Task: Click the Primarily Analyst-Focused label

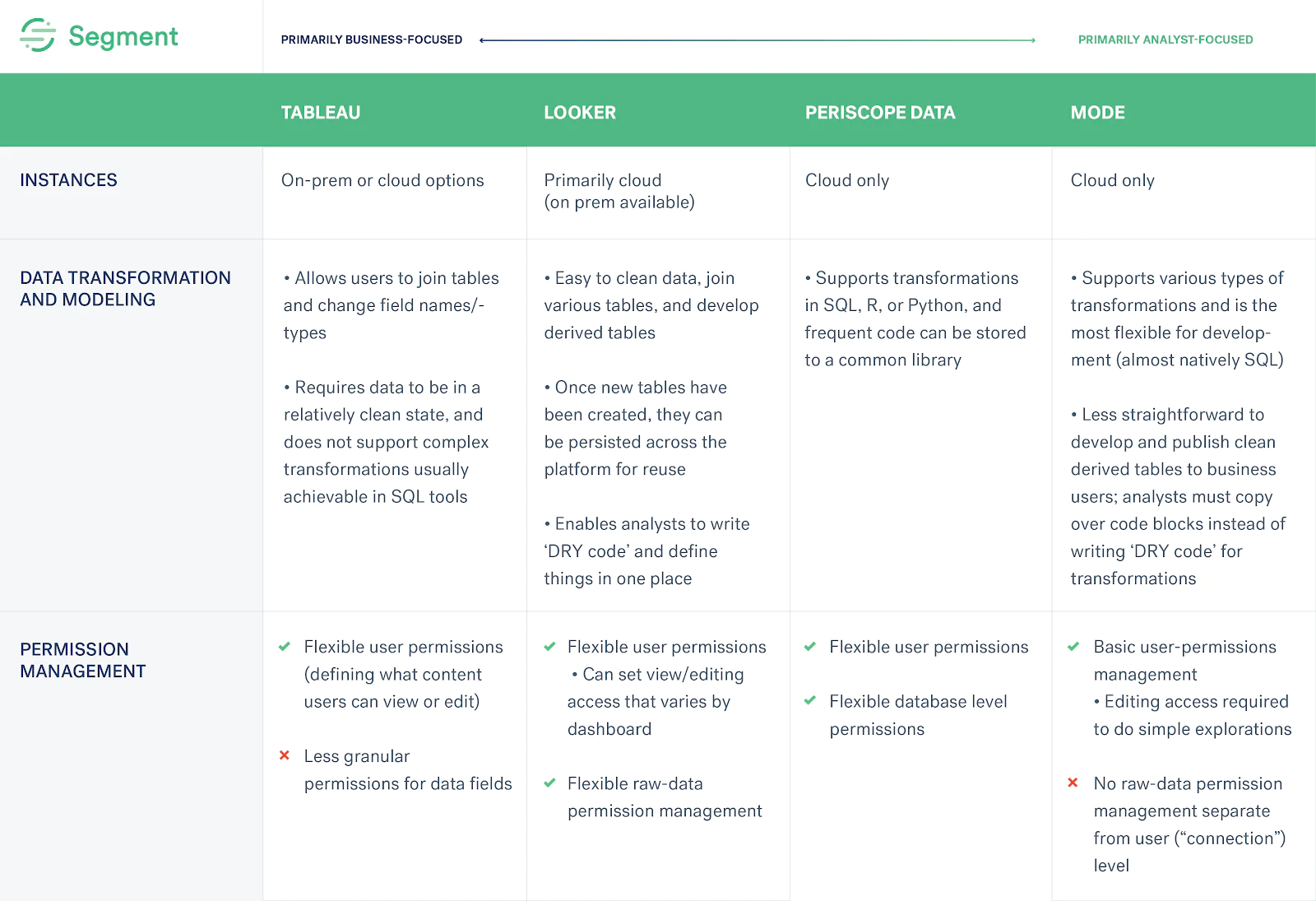Action: point(1165,39)
